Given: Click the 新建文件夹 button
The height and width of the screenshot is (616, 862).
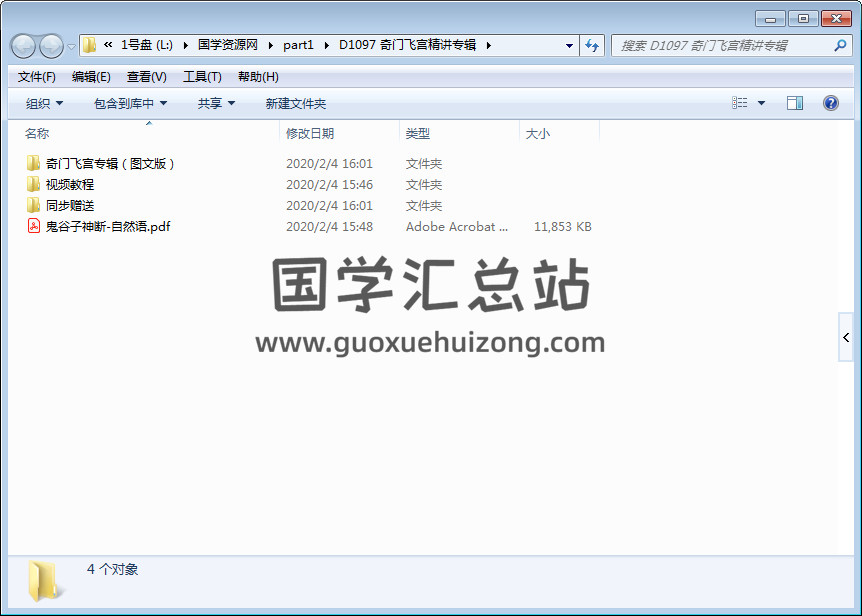Looking at the screenshot, I should click(x=295, y=104).
